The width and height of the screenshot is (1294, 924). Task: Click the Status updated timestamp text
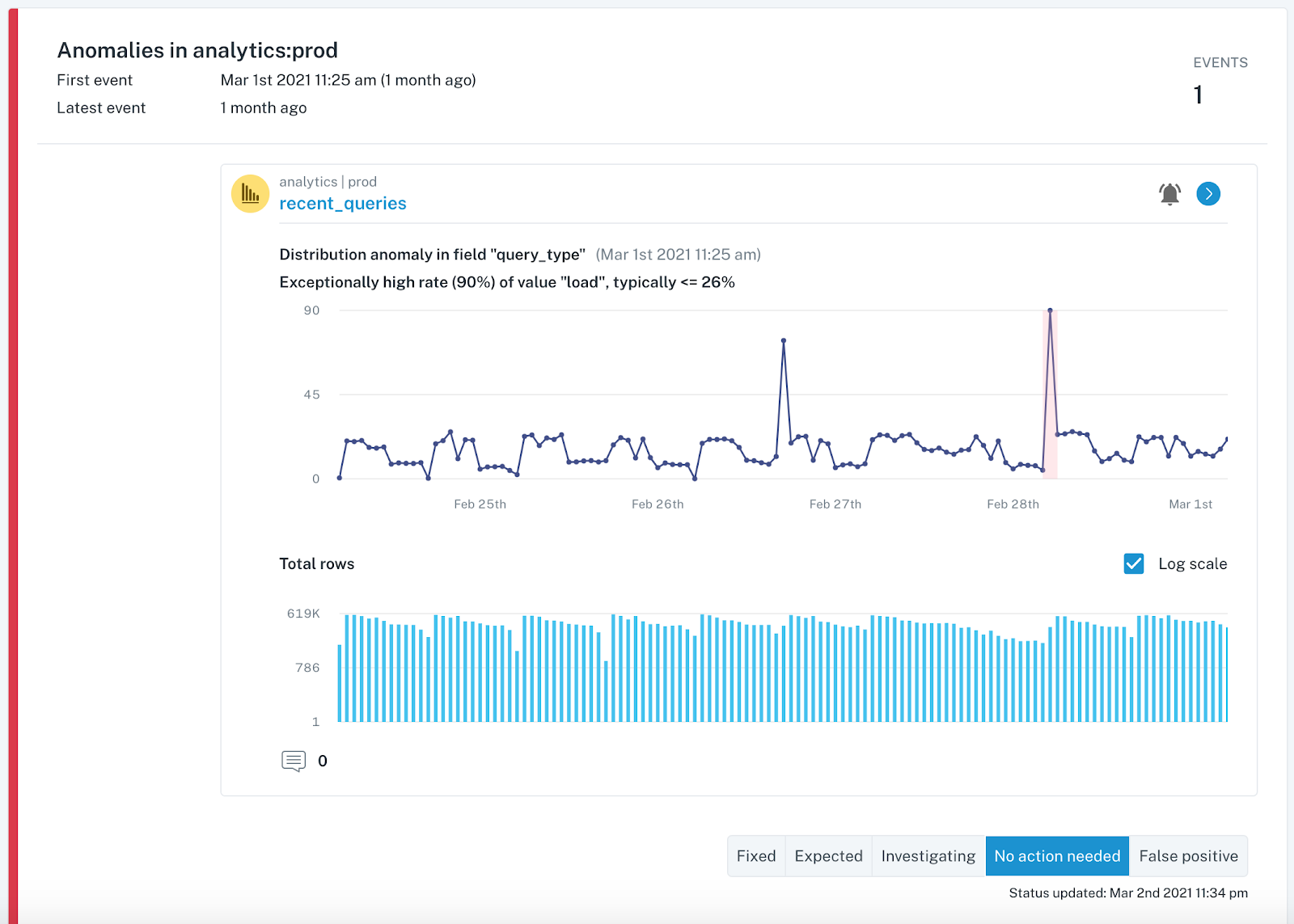click(x=1128, y=892)
